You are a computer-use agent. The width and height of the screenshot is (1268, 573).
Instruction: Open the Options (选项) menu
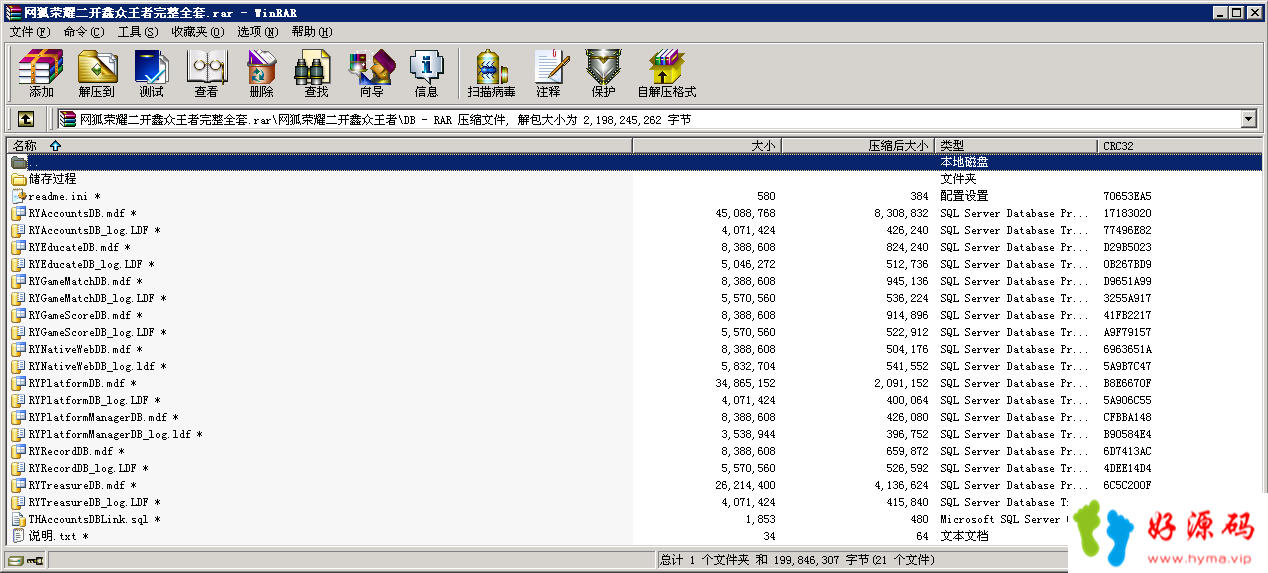258,32
